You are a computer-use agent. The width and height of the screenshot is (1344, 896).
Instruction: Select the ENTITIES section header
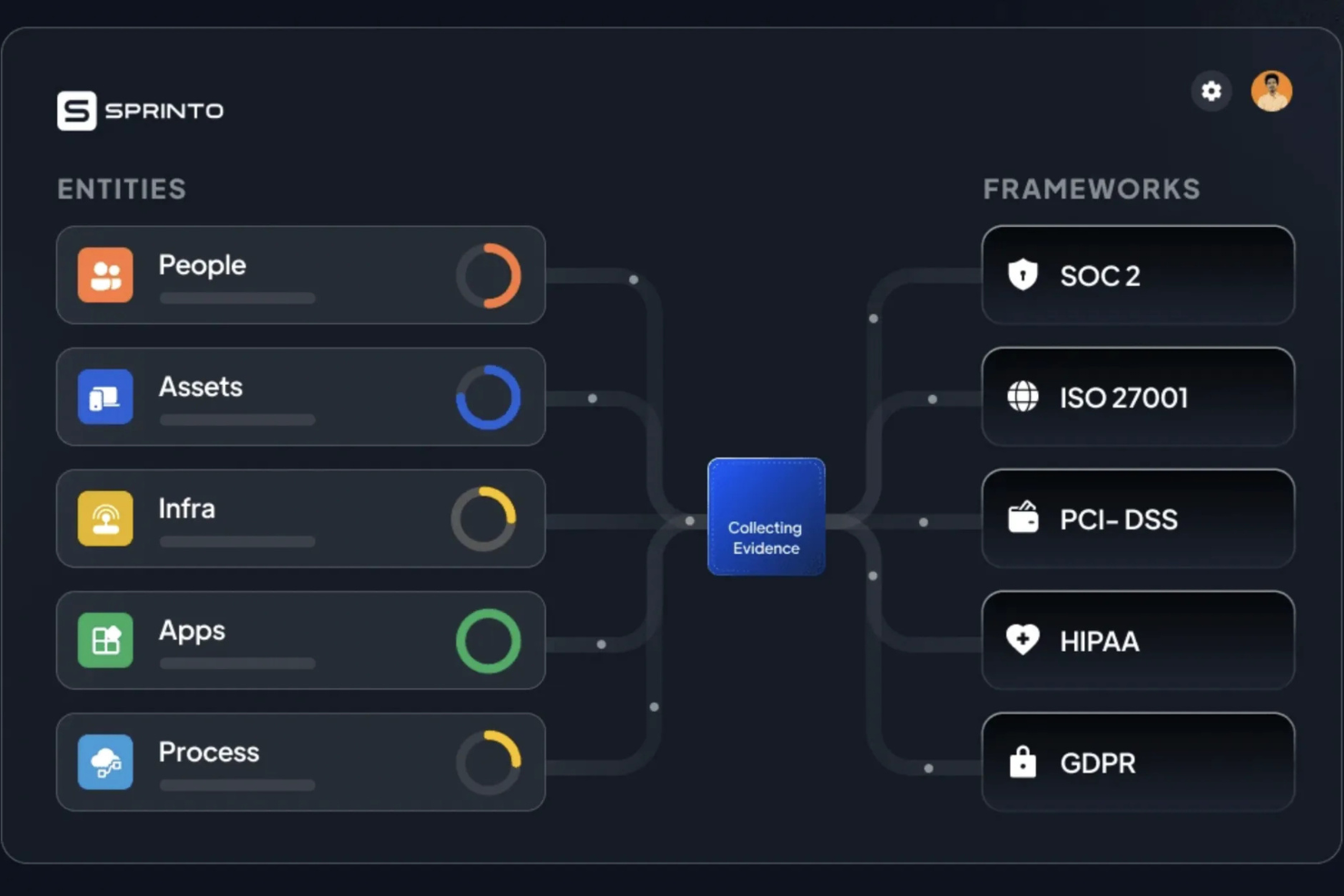click(x=122, y=189)
